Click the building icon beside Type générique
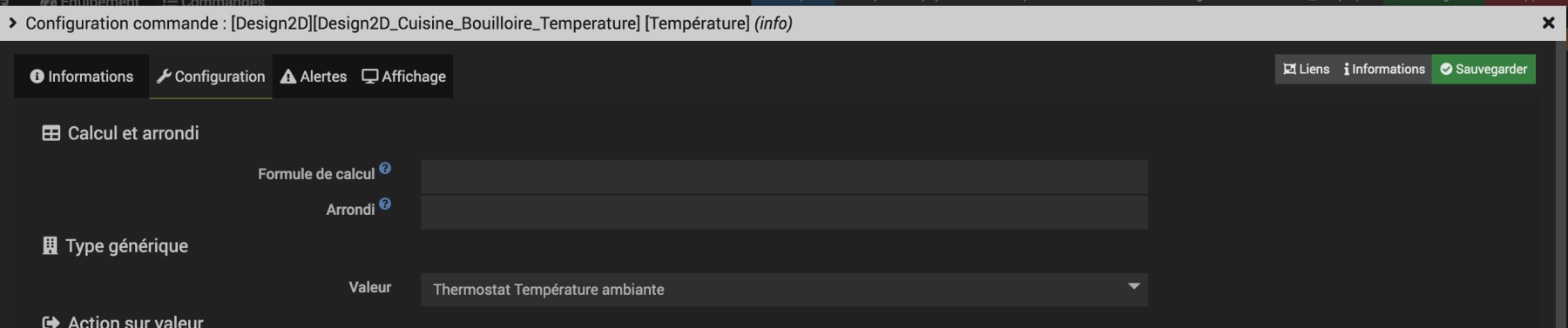This screenshot has width=1568, height=328. (x=50, y=246)
